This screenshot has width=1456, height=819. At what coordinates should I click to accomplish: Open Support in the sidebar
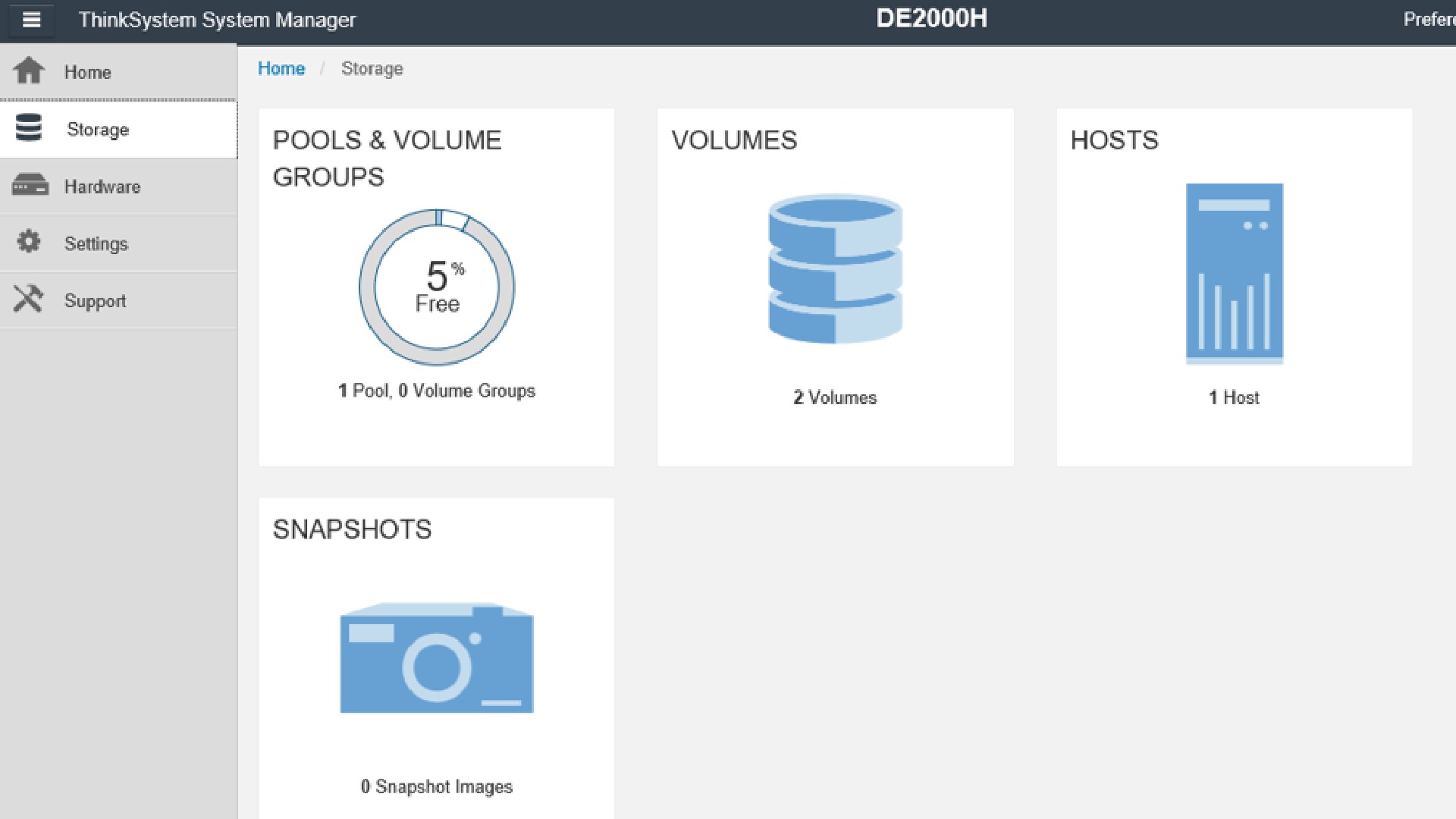118,301
